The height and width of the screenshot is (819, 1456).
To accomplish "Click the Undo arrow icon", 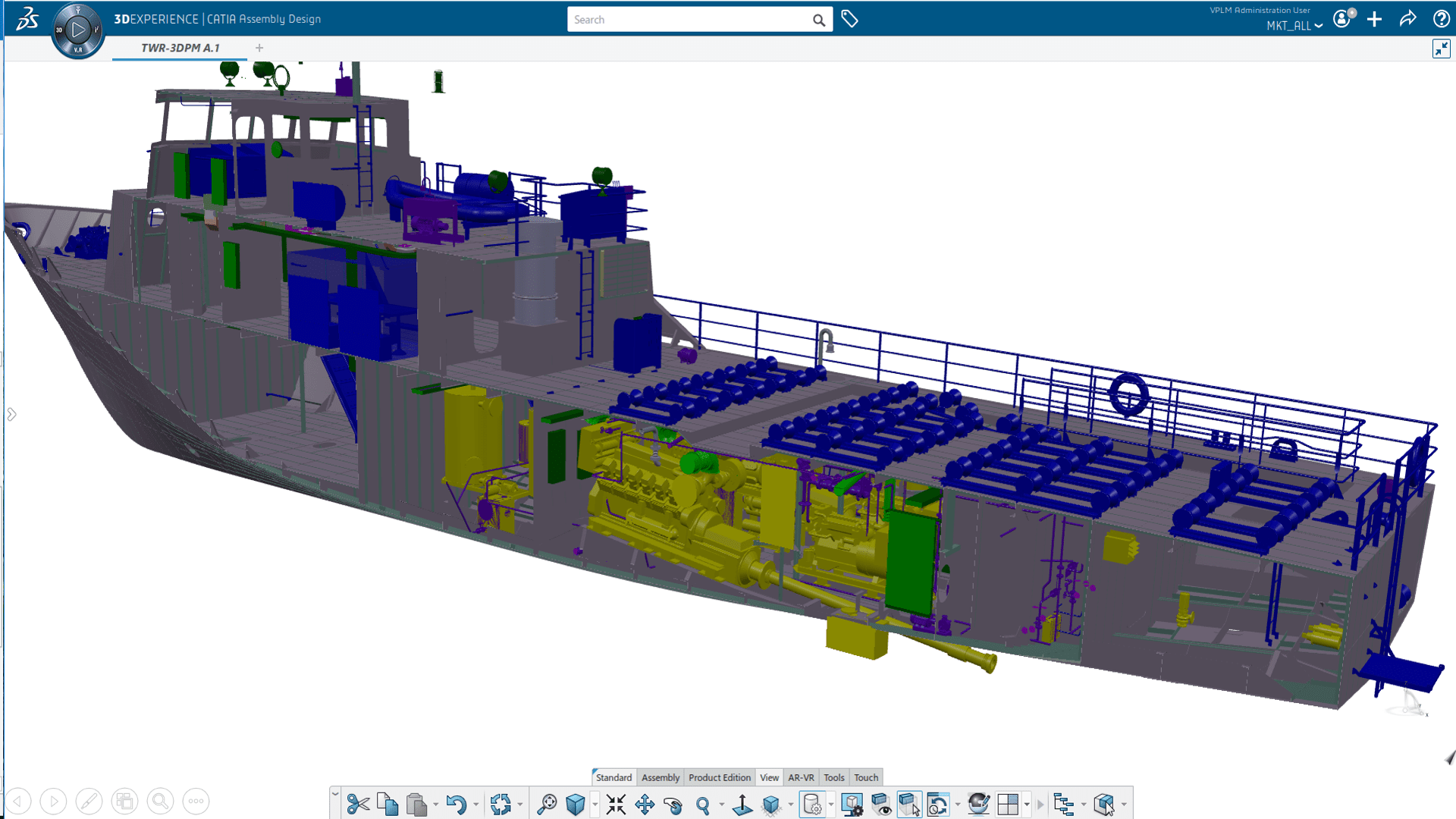I will point(456,805).
